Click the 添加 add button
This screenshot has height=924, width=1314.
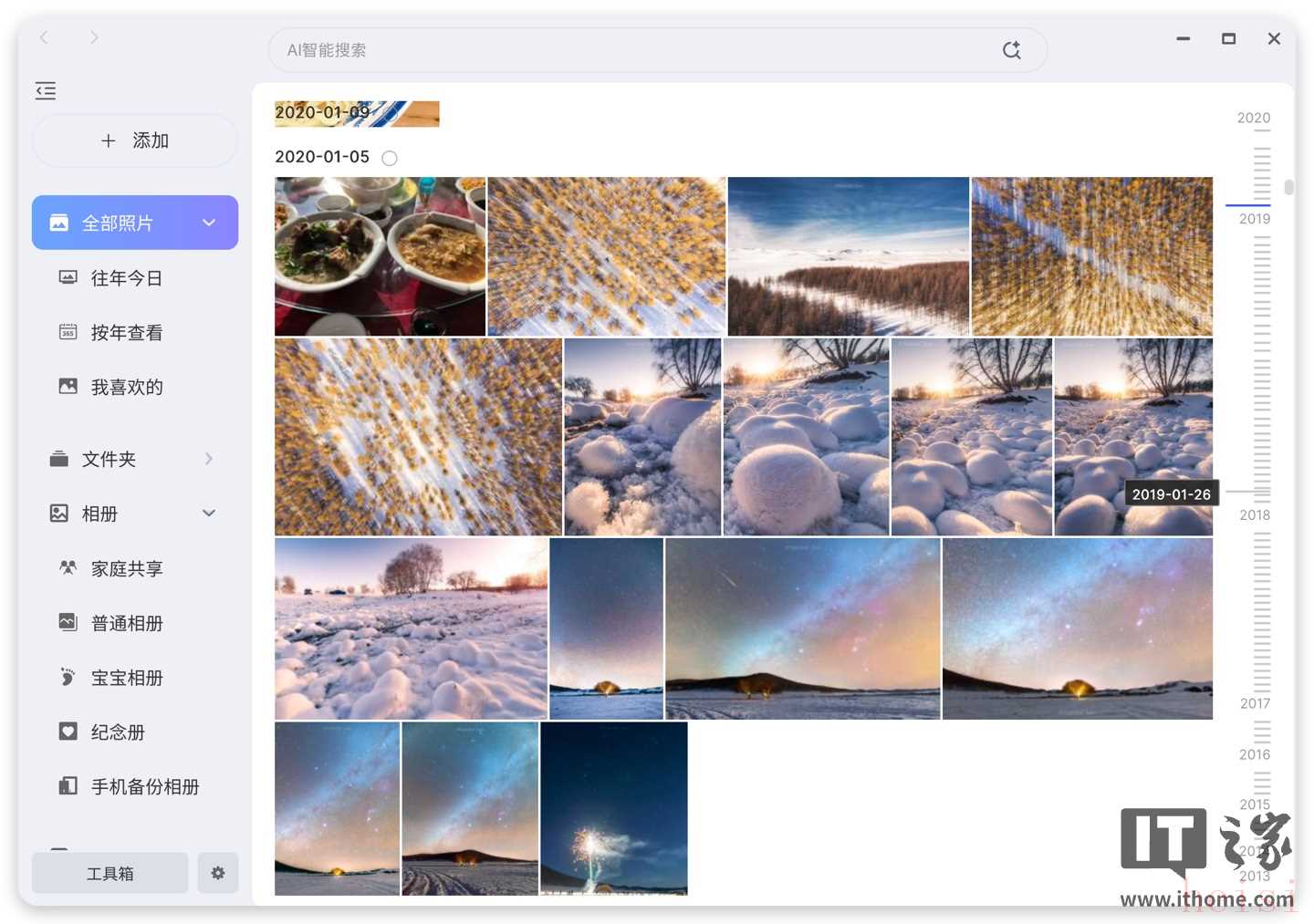pos(135,140)
